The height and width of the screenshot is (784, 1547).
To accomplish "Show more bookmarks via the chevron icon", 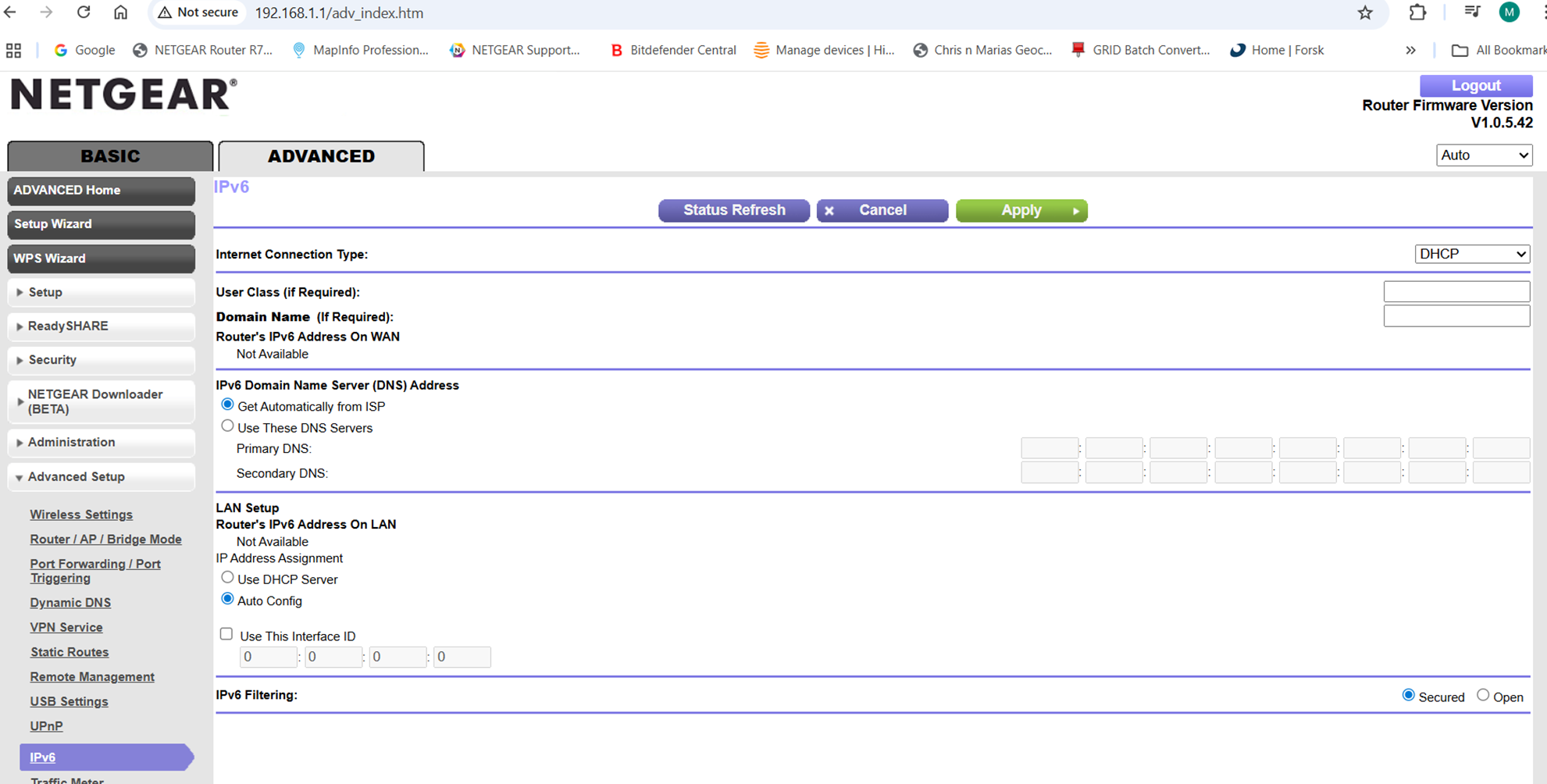I will [1410, 50].
